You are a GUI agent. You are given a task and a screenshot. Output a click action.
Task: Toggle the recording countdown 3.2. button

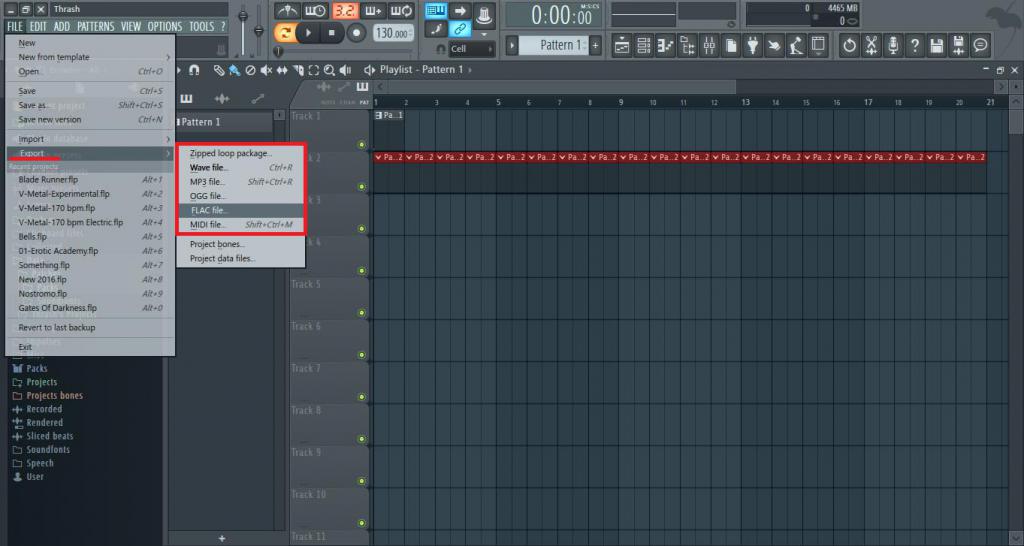[x=344, y=10]
